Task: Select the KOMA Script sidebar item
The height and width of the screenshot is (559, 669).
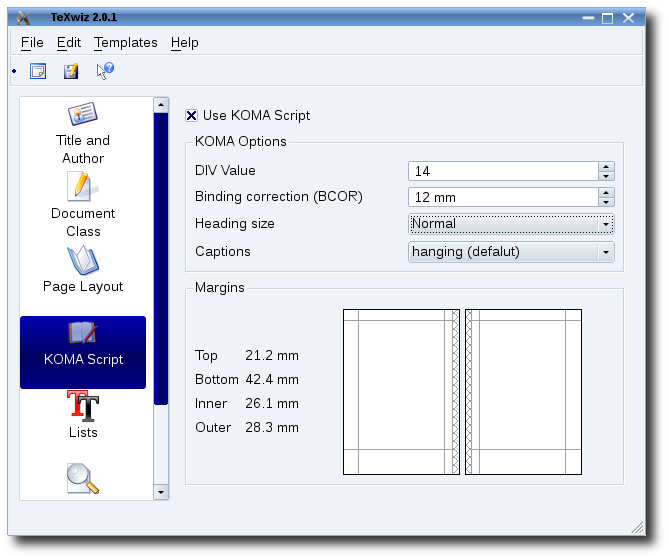Action: (83, 352)
